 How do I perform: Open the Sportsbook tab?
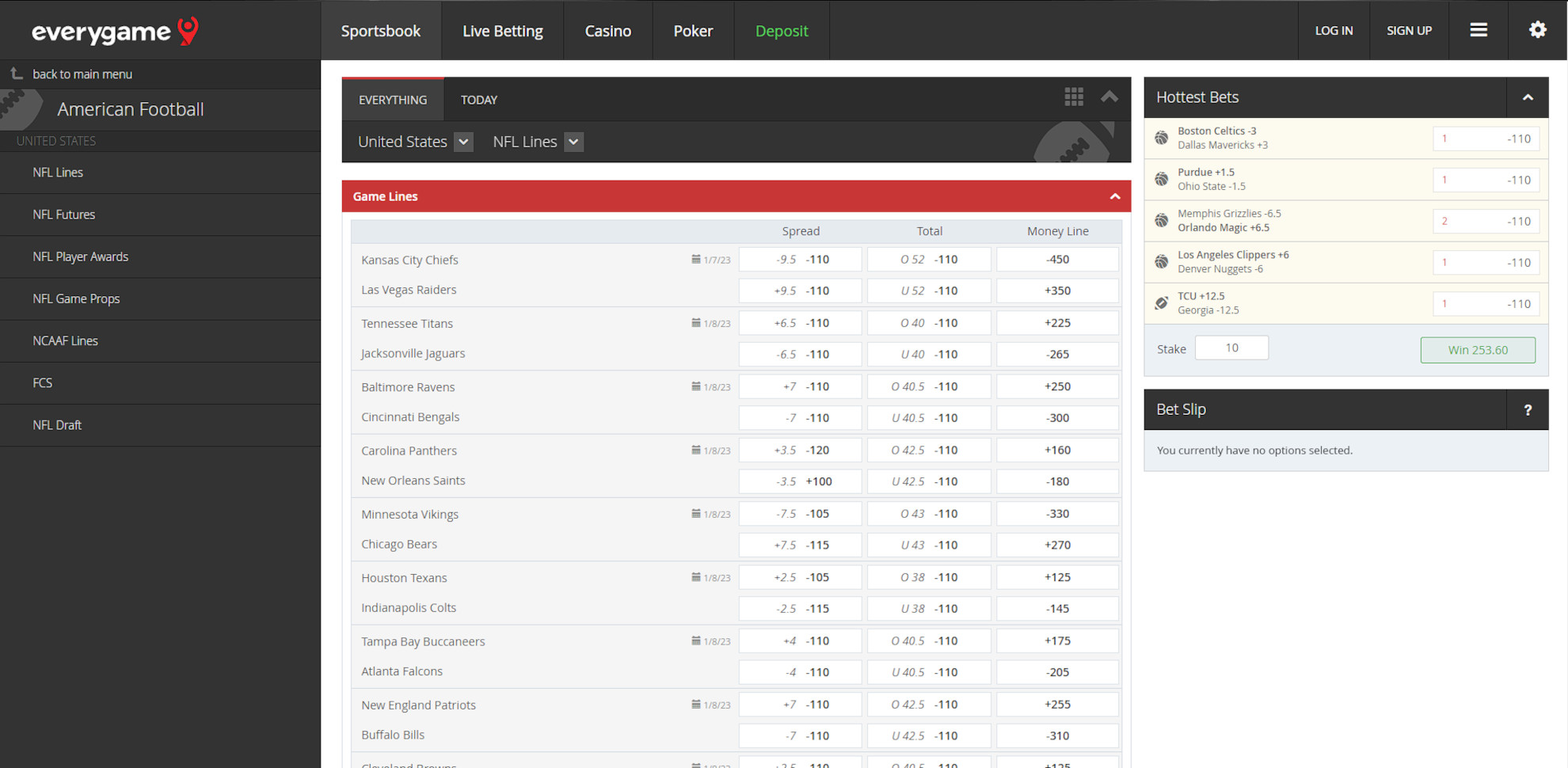[381, 31]
